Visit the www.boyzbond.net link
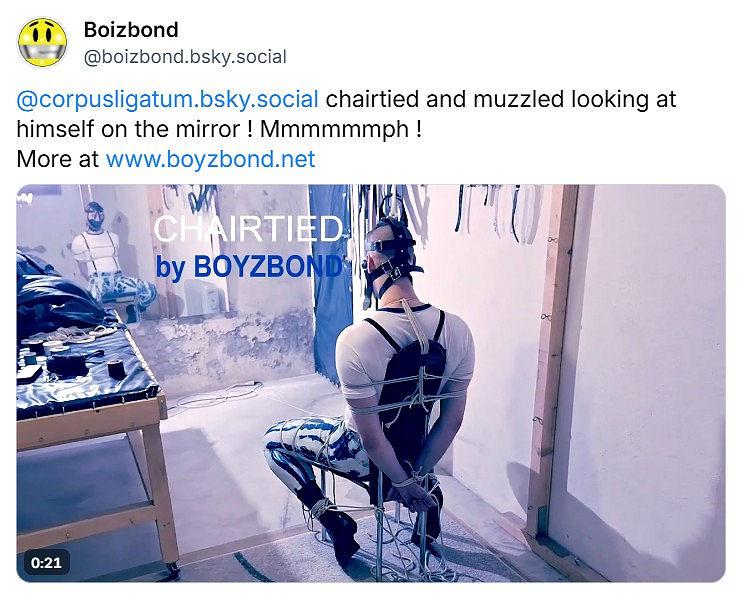The image size is (737, 597). coord(210,159)
